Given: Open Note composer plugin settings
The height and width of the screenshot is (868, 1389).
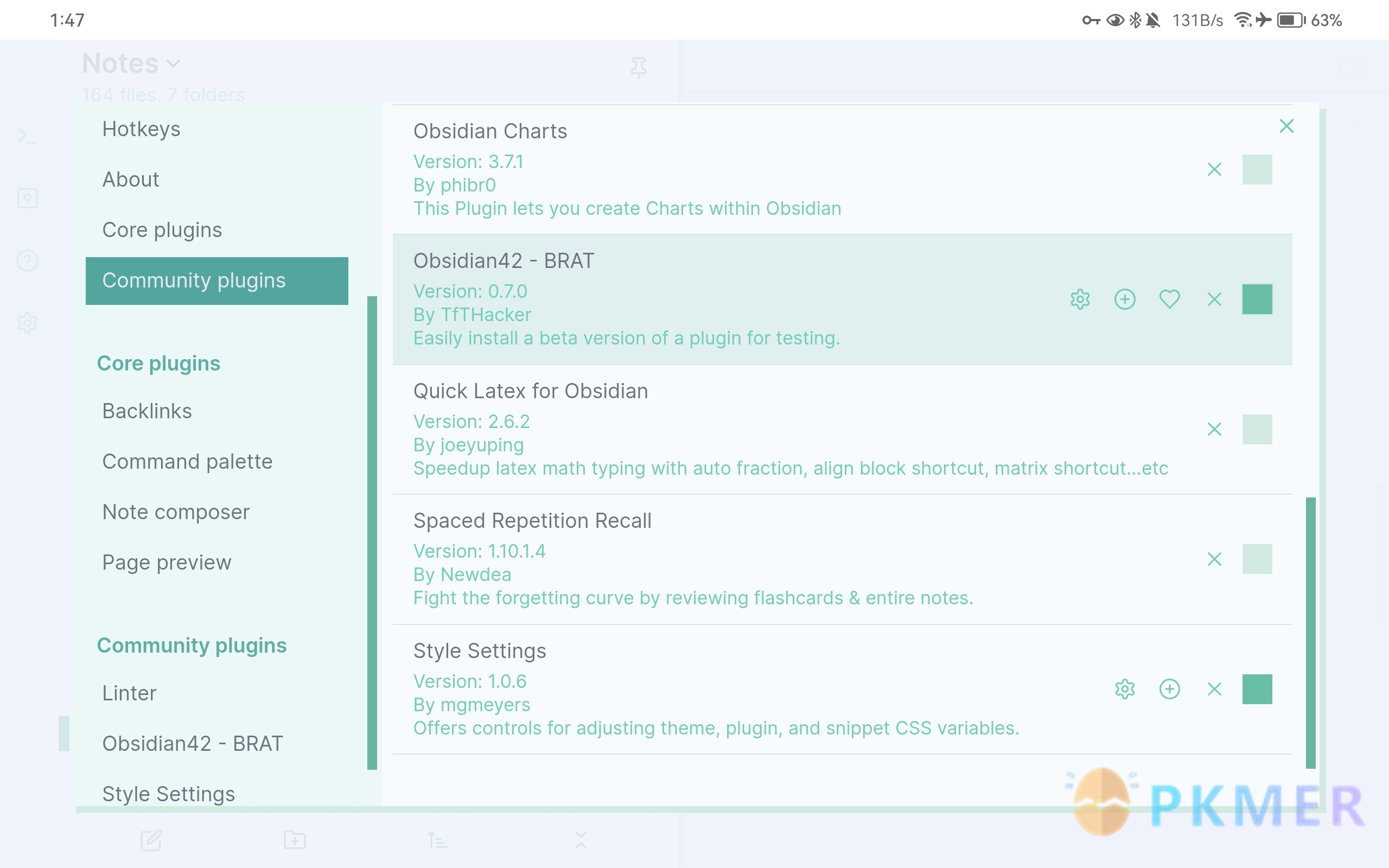Looking at the screenshot, I should (x=217, y=512).
